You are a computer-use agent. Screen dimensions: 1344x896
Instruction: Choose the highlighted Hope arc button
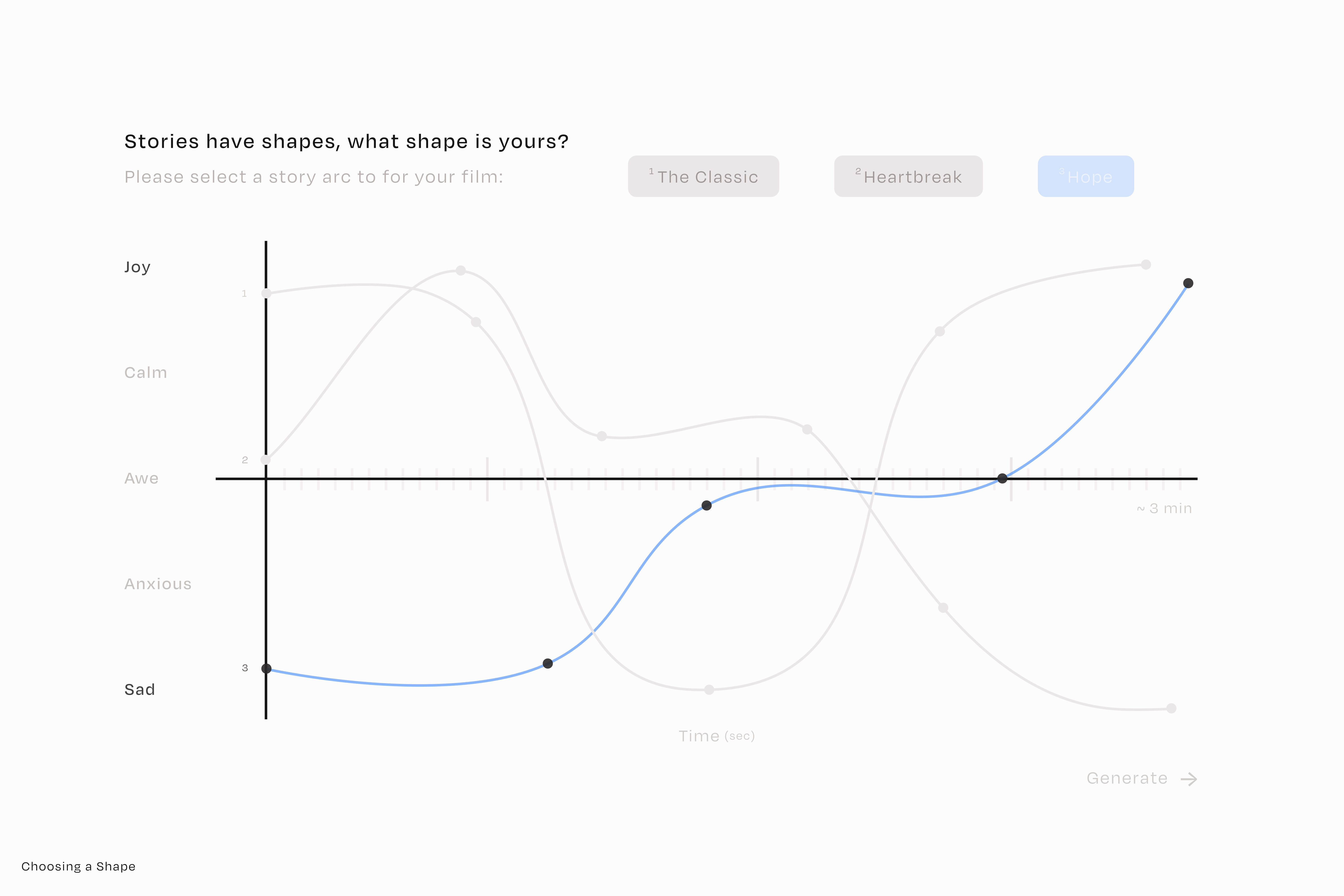click(x=1086, y=177)
